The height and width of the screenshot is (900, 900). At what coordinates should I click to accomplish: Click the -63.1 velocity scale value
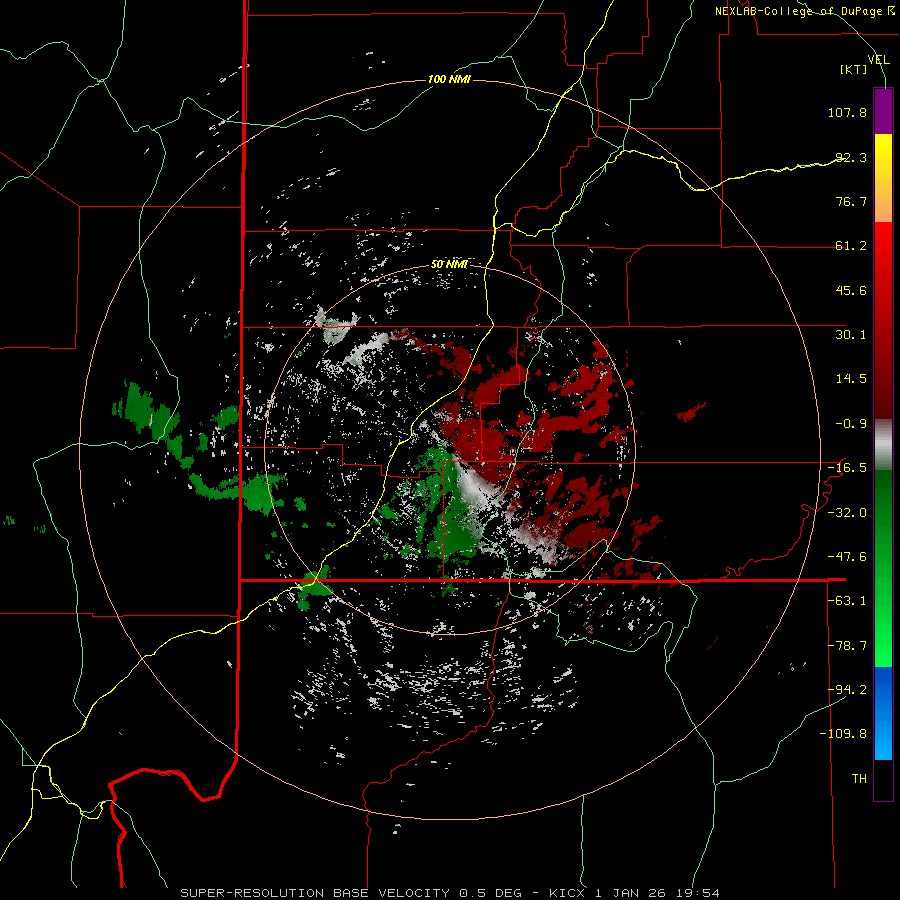(847, 601)
